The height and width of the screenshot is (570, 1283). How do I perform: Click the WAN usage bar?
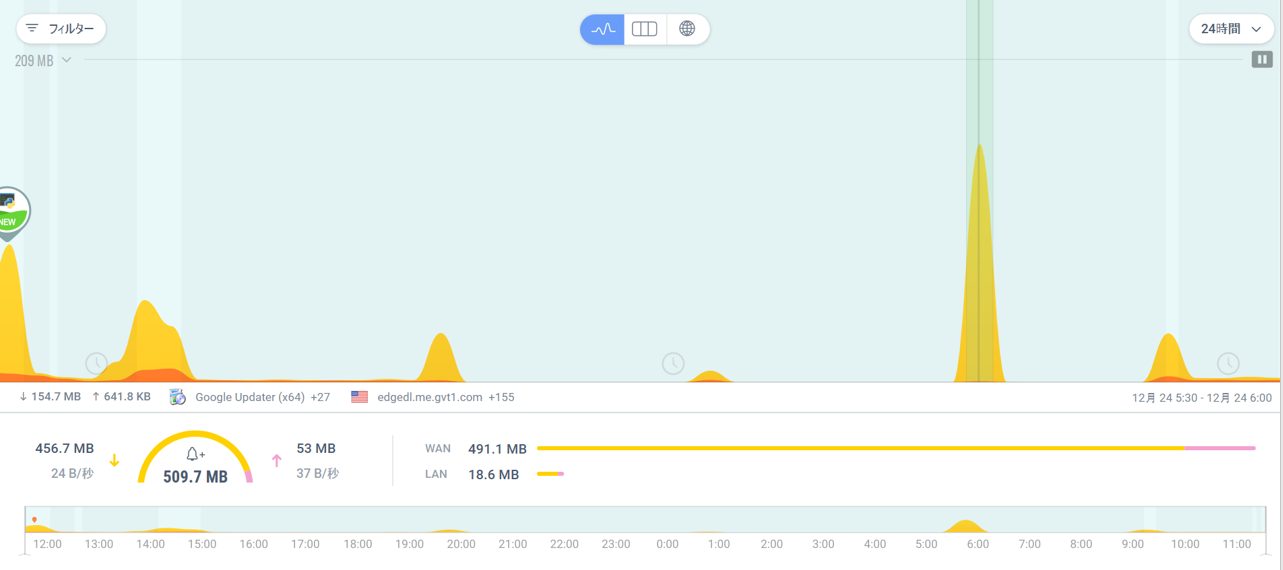(x=860, y=449)
